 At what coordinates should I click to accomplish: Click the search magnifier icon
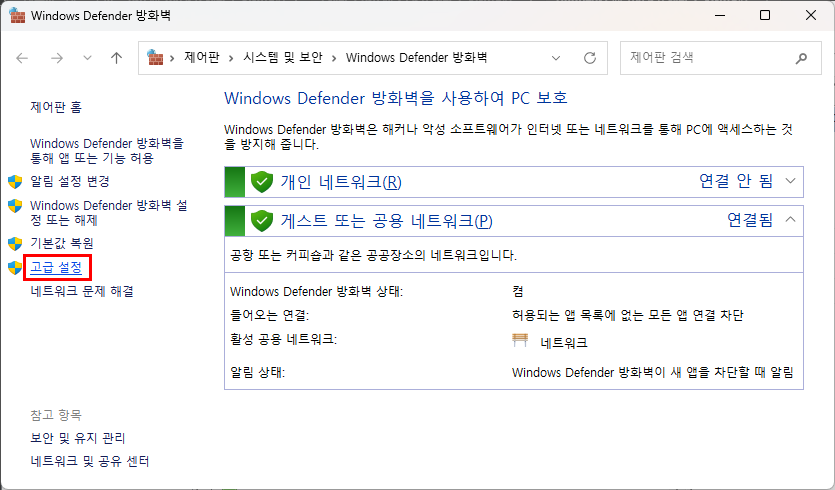(801, 58)
